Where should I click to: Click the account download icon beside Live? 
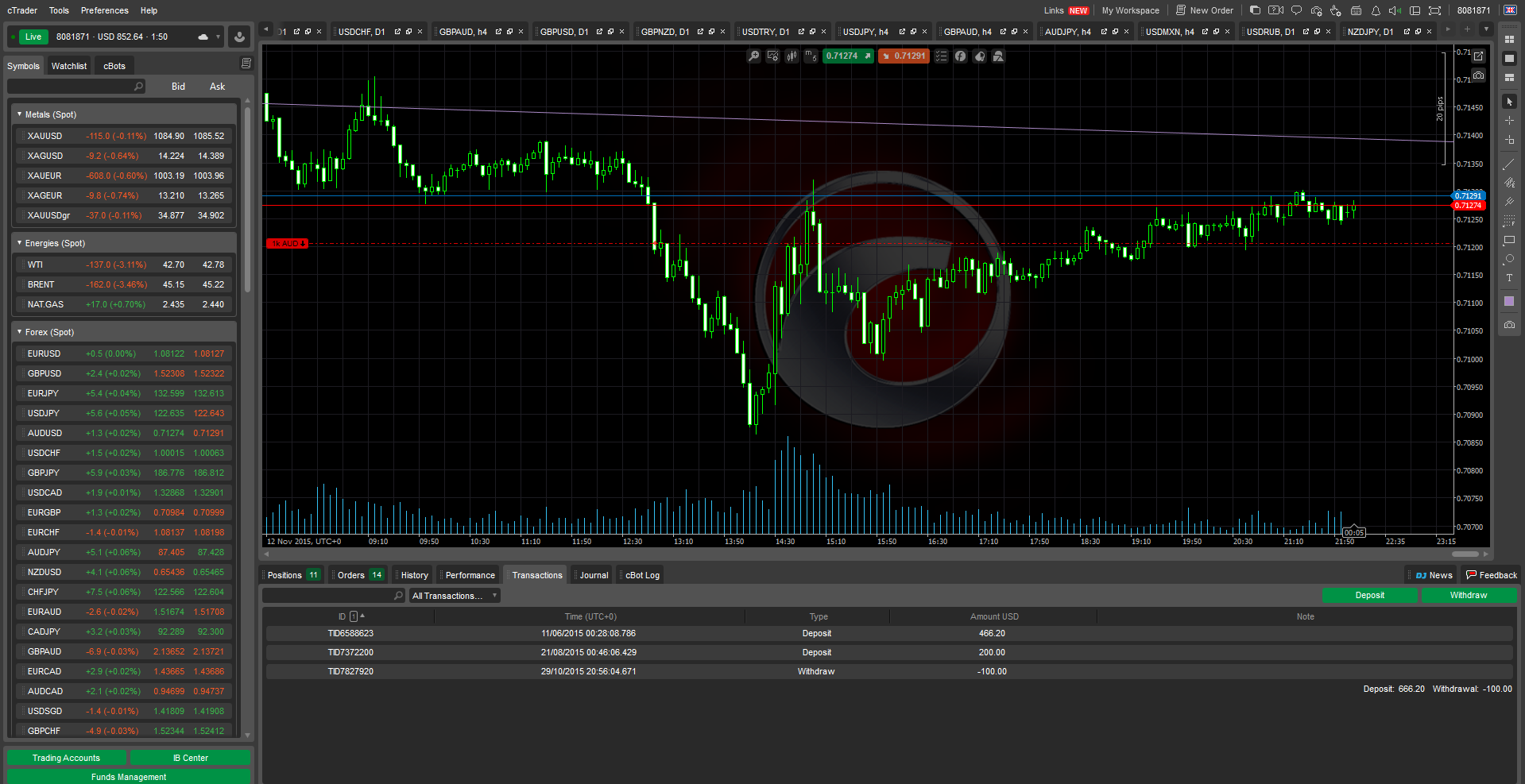click(x=238, y=37)
